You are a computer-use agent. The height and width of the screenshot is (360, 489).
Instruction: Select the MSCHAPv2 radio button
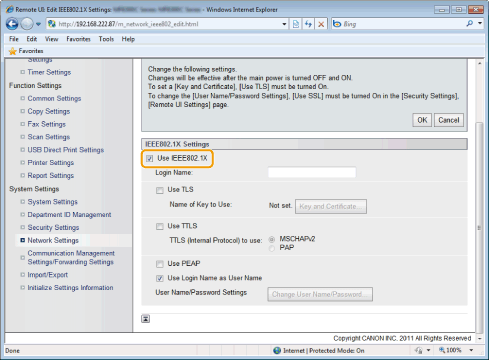(x=272, y=239)
